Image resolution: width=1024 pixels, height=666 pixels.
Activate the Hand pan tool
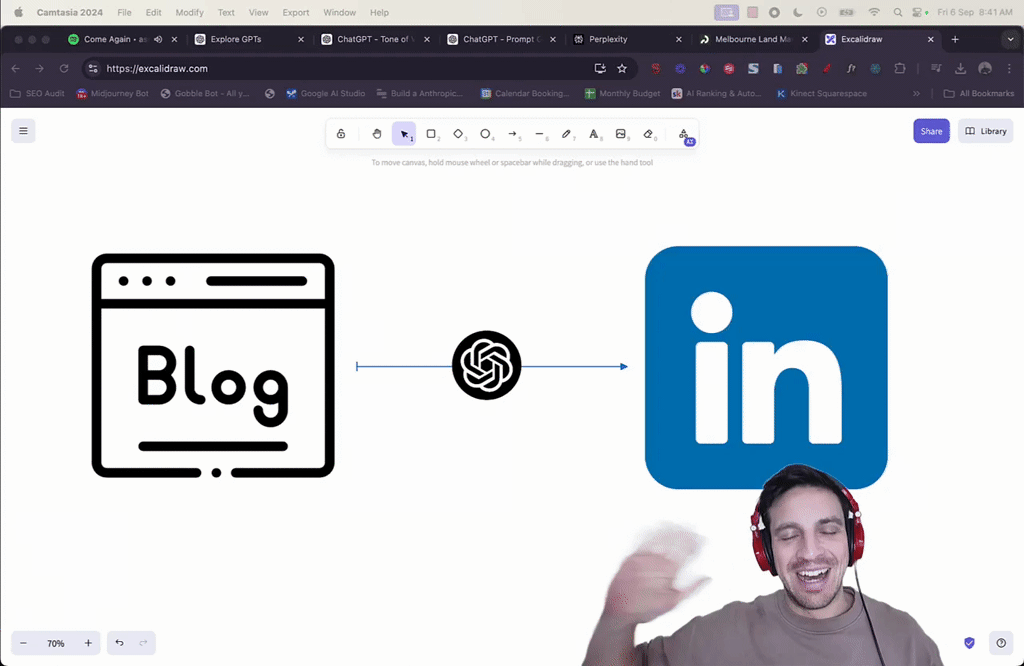pos(377,134)
